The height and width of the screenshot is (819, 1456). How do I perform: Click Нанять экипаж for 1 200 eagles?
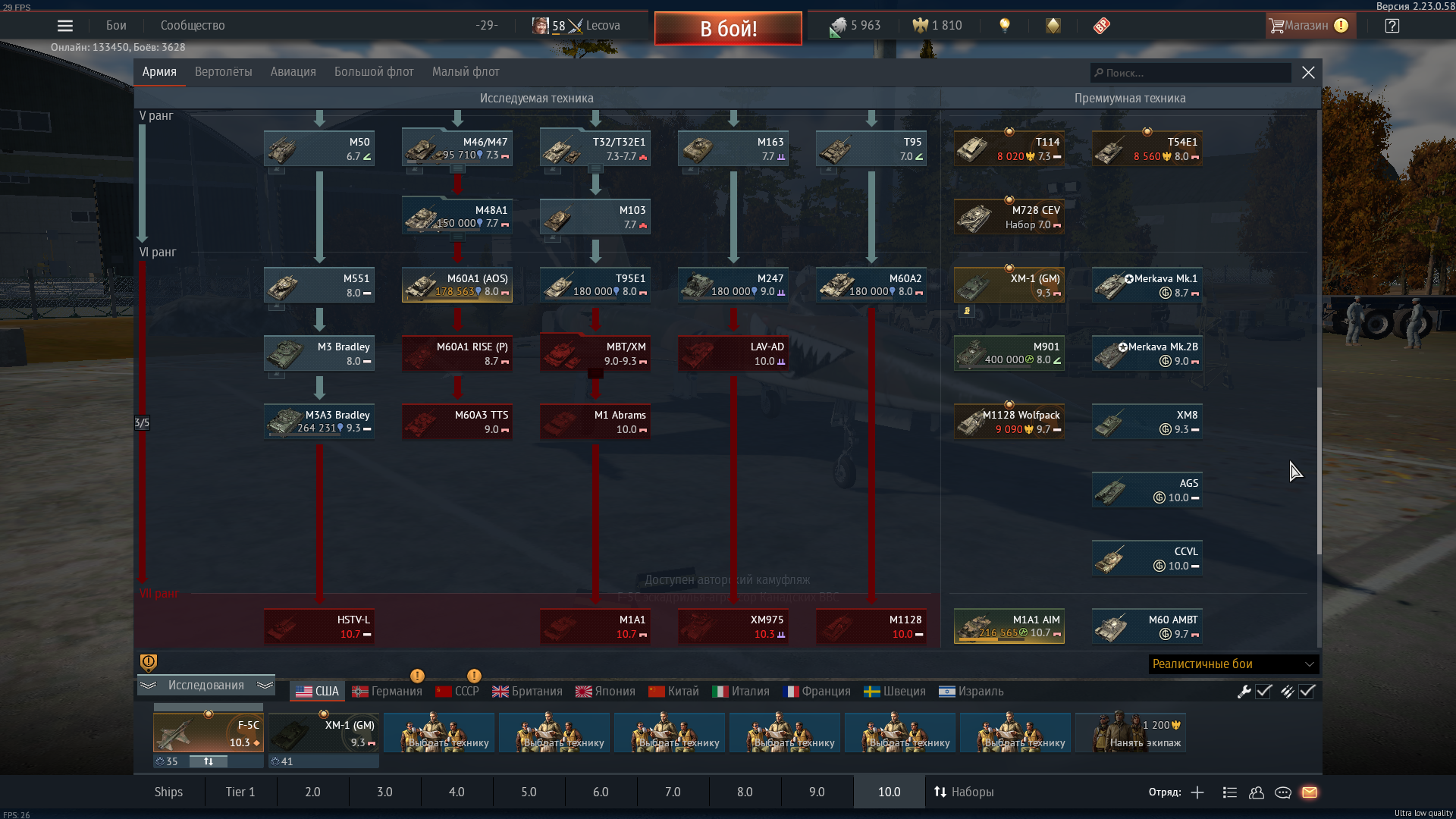tap(1131, 733)
